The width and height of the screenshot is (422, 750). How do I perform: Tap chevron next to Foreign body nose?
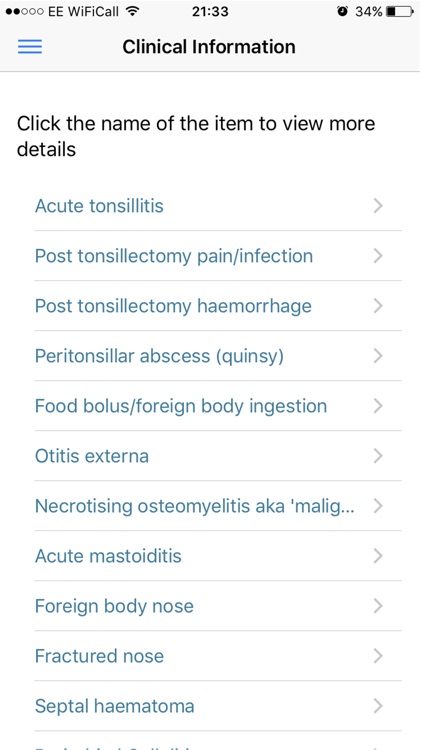click(378, 606)
